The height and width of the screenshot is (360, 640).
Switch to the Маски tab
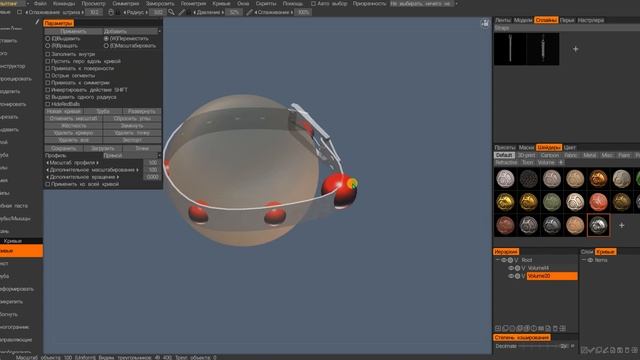(526, 147)
